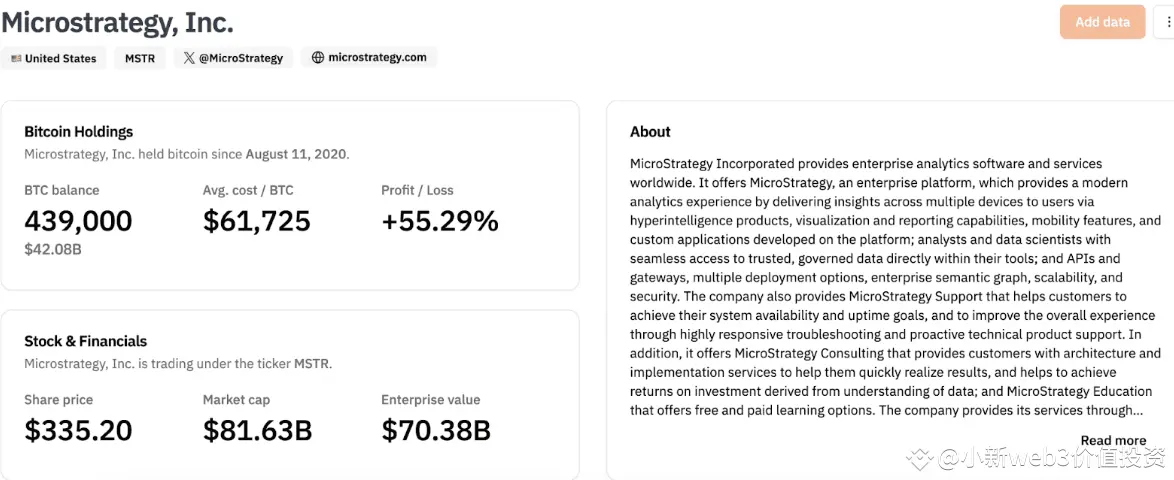Visit the microstrategy.com website link
The height and width of the screenshot is (480, 1174).
(377, 58)
